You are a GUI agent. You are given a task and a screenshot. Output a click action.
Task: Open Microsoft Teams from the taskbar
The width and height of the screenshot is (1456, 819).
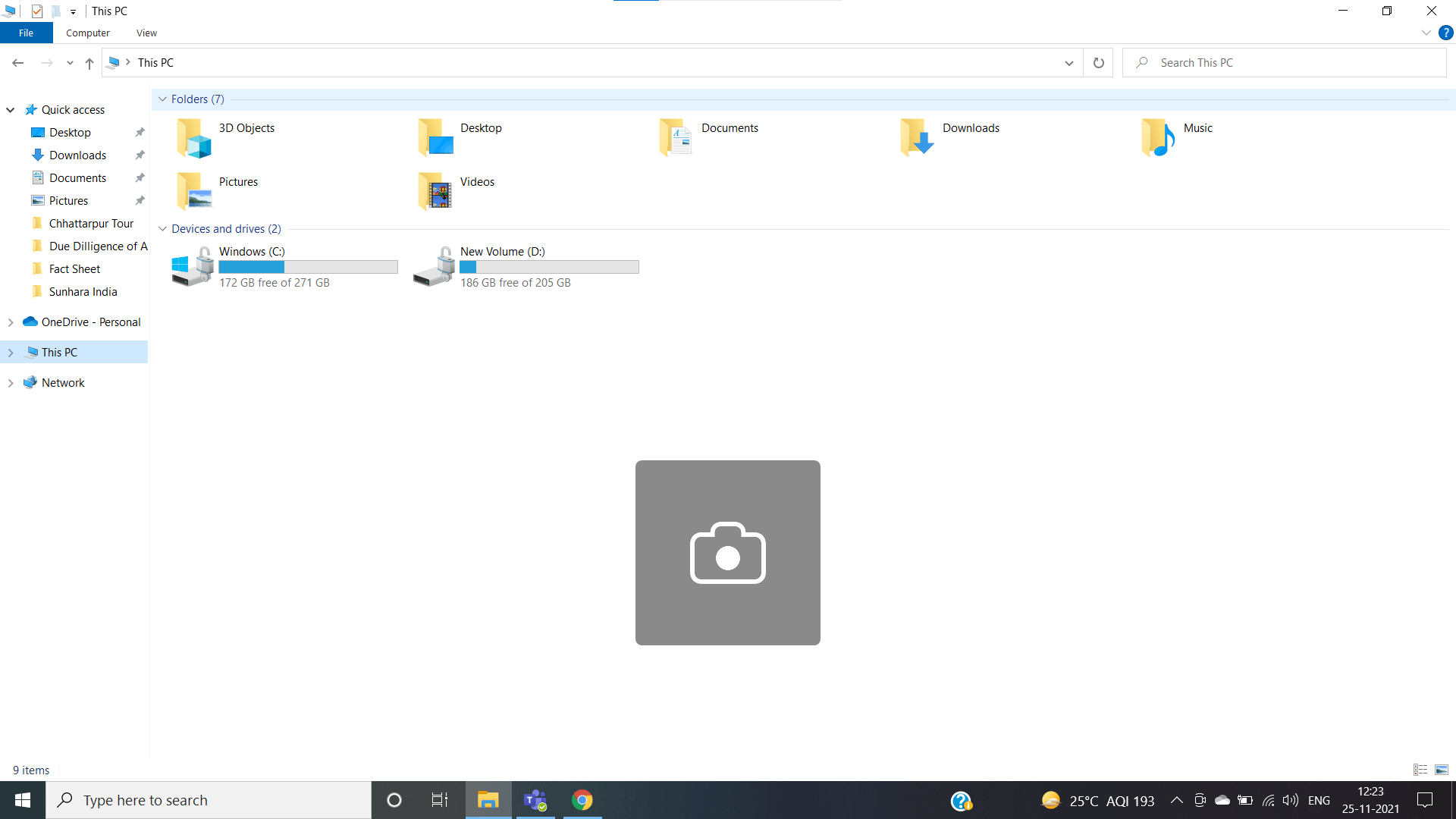tap(535, 800)
